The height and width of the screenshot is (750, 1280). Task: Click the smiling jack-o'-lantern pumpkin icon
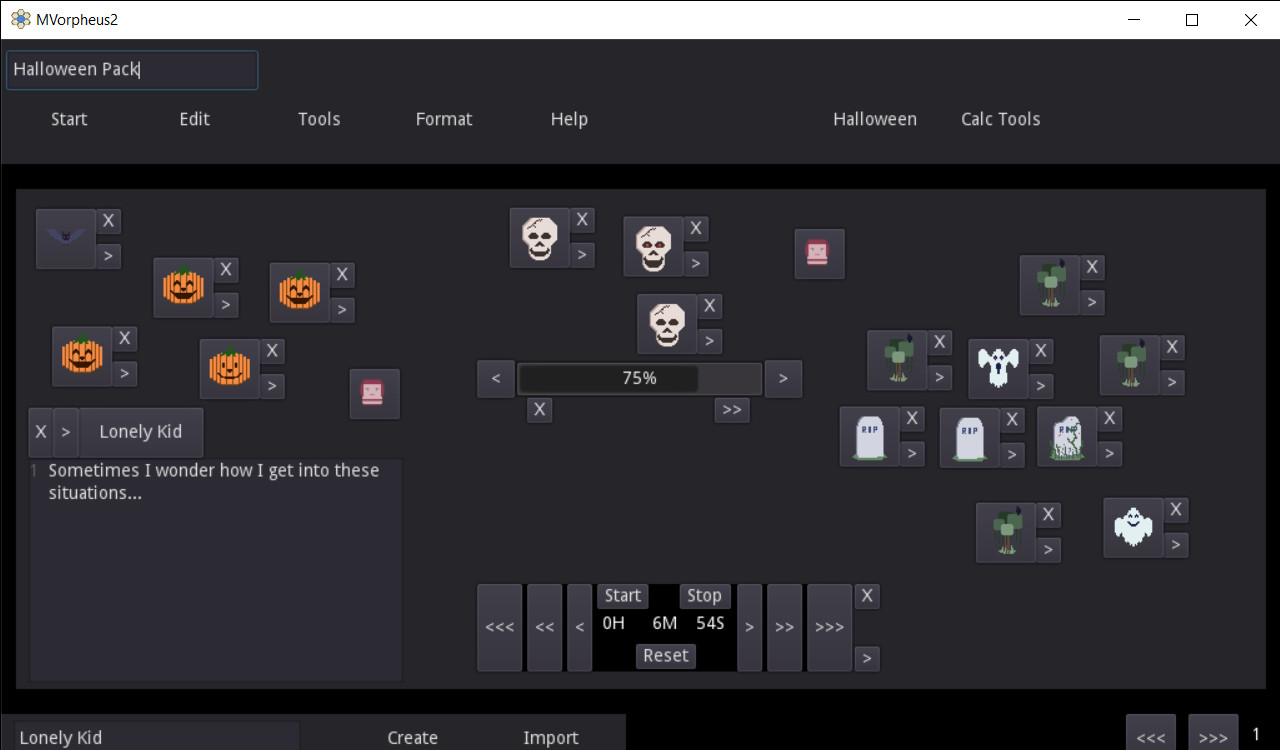coord(183,288)
